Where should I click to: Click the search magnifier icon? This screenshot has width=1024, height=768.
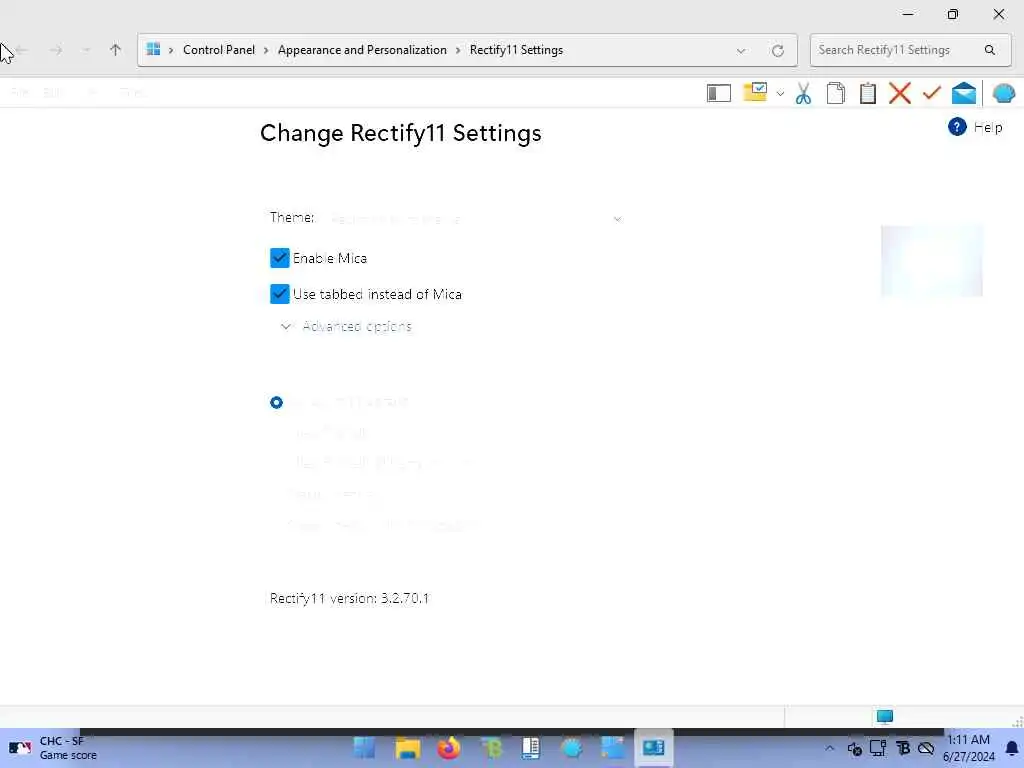(990, 50)
